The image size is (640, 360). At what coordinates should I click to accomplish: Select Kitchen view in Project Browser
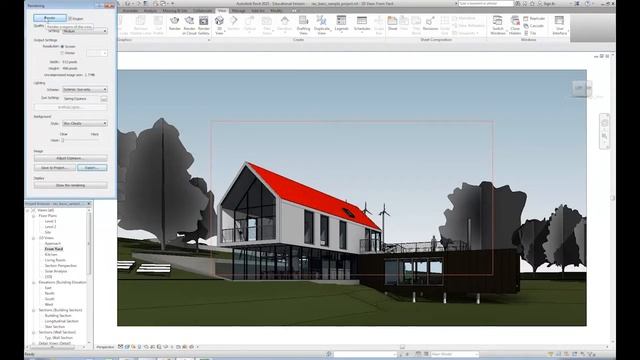tap(51, 254)
